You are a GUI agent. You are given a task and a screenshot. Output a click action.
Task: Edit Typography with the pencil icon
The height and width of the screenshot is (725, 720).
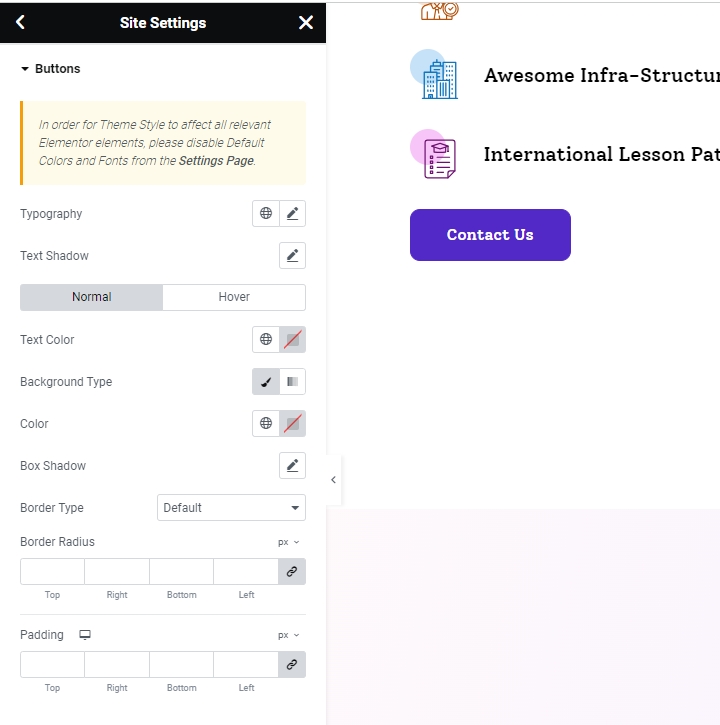292,213
